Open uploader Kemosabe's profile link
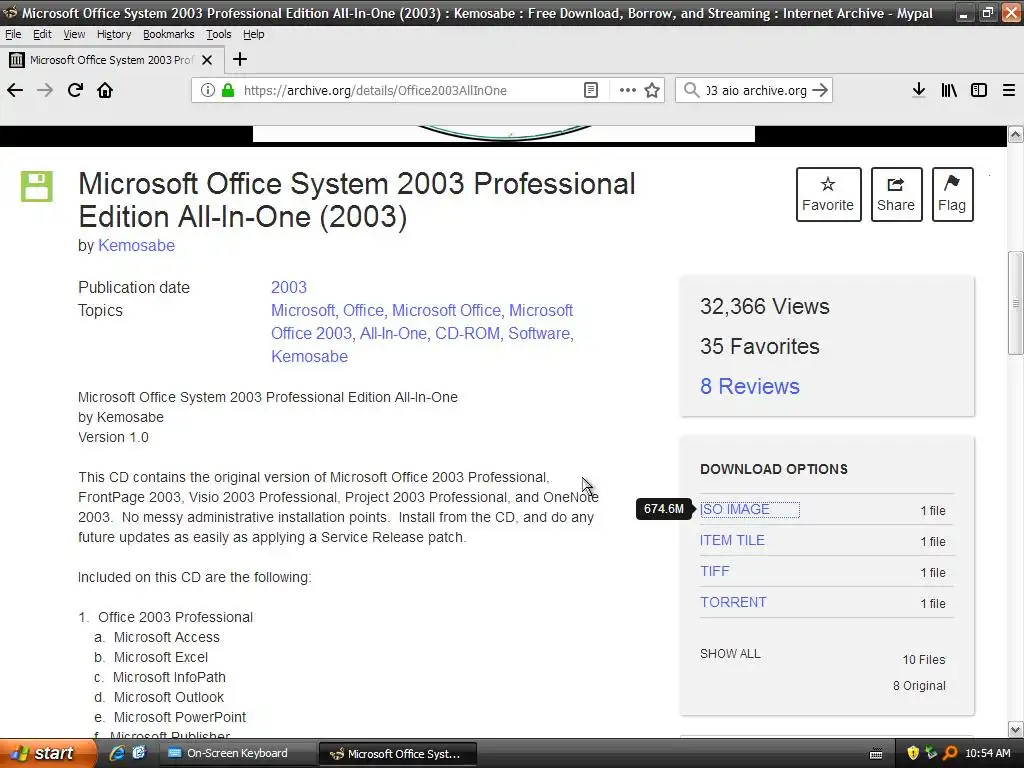The image size is (1024, 768). (x=136, y=246)
